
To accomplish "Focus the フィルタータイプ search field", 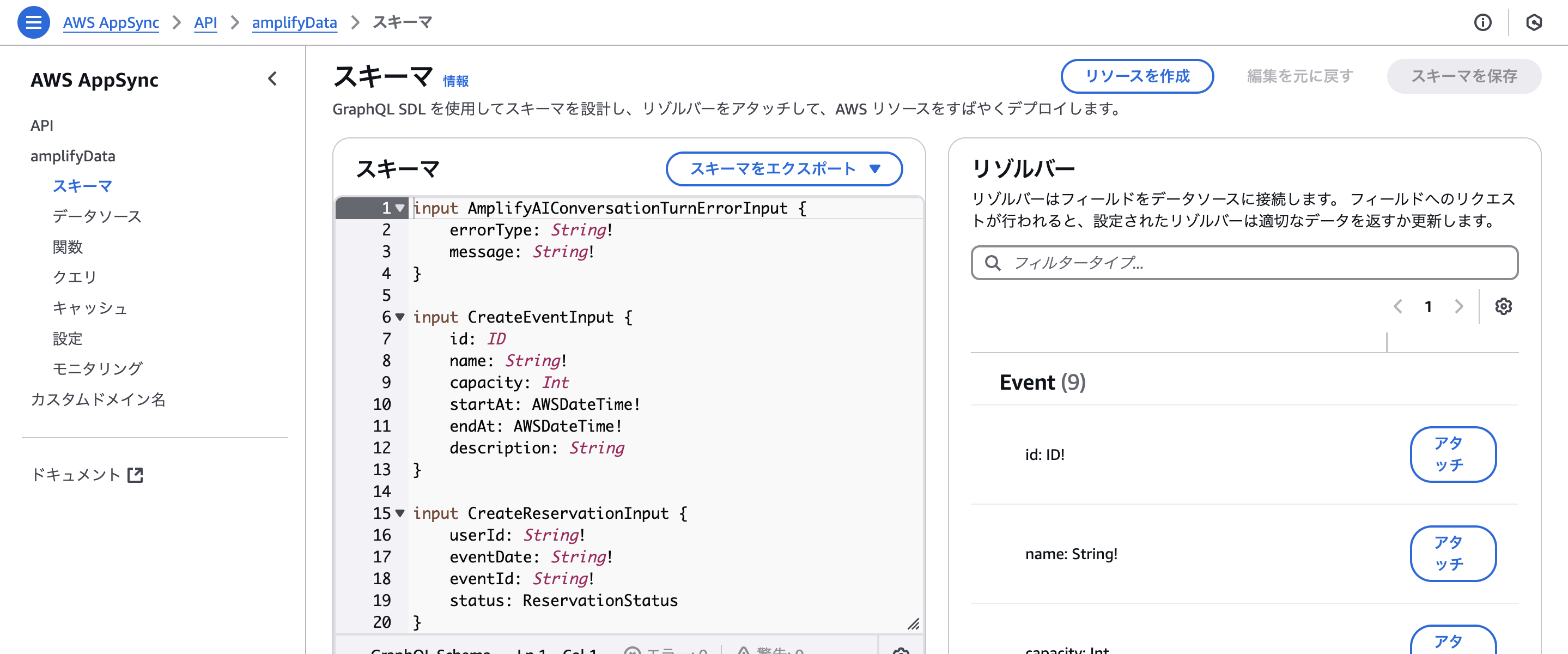I will [1244, 263].
